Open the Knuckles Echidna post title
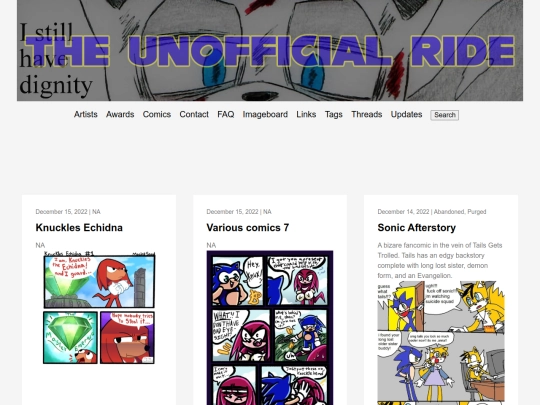This screenshot has width=540, height=405. [79, 228]
